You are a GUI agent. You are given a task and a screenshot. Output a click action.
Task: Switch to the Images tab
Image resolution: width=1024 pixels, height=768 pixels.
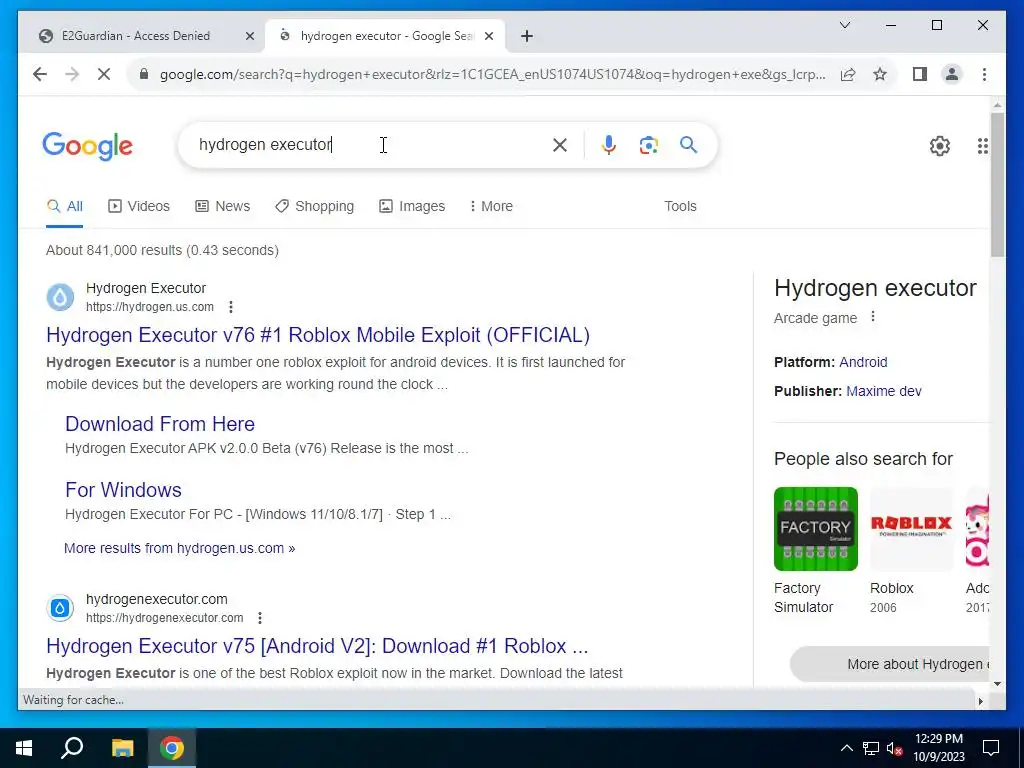412,206
